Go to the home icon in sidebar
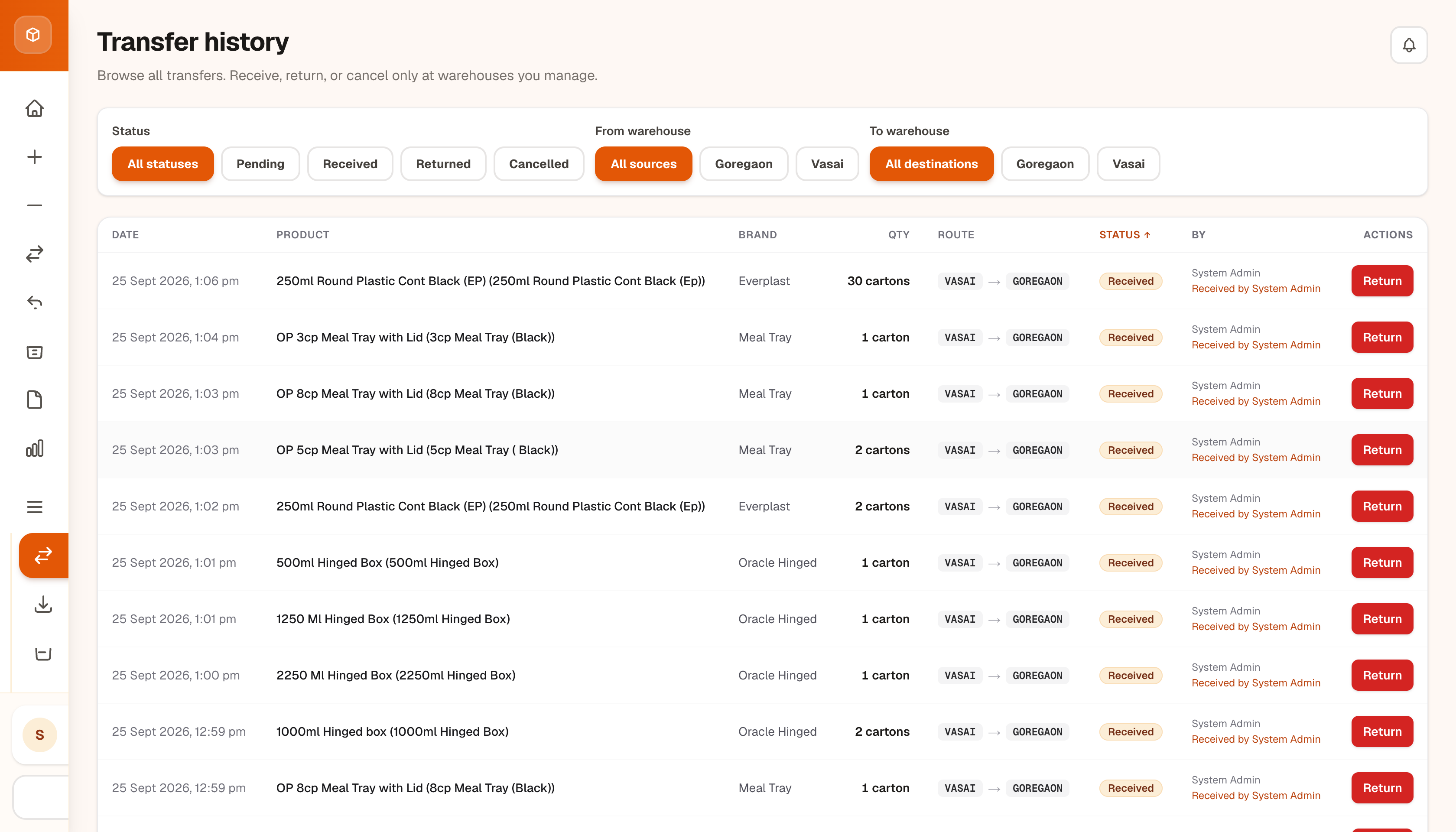 [35, 109]
